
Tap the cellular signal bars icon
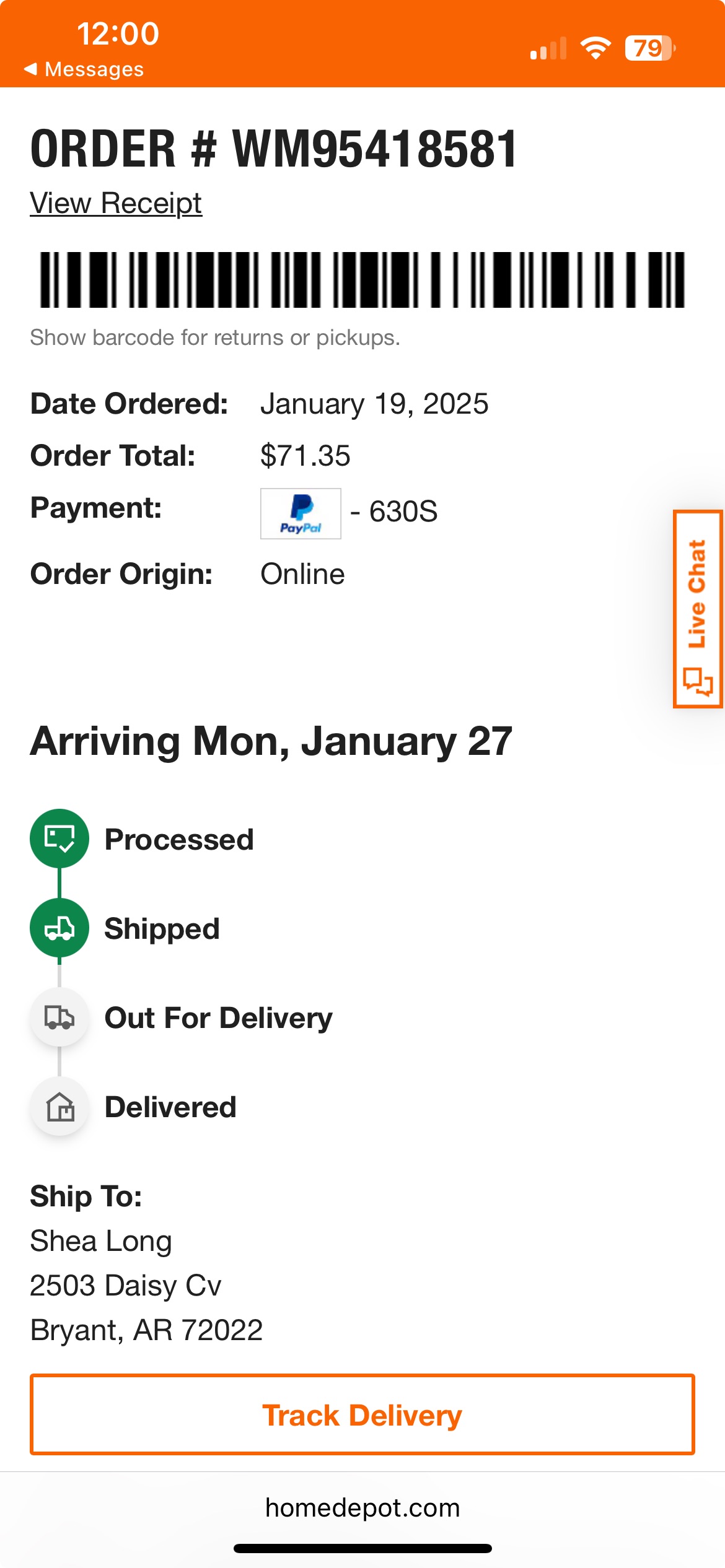click(x=548, y=48)
